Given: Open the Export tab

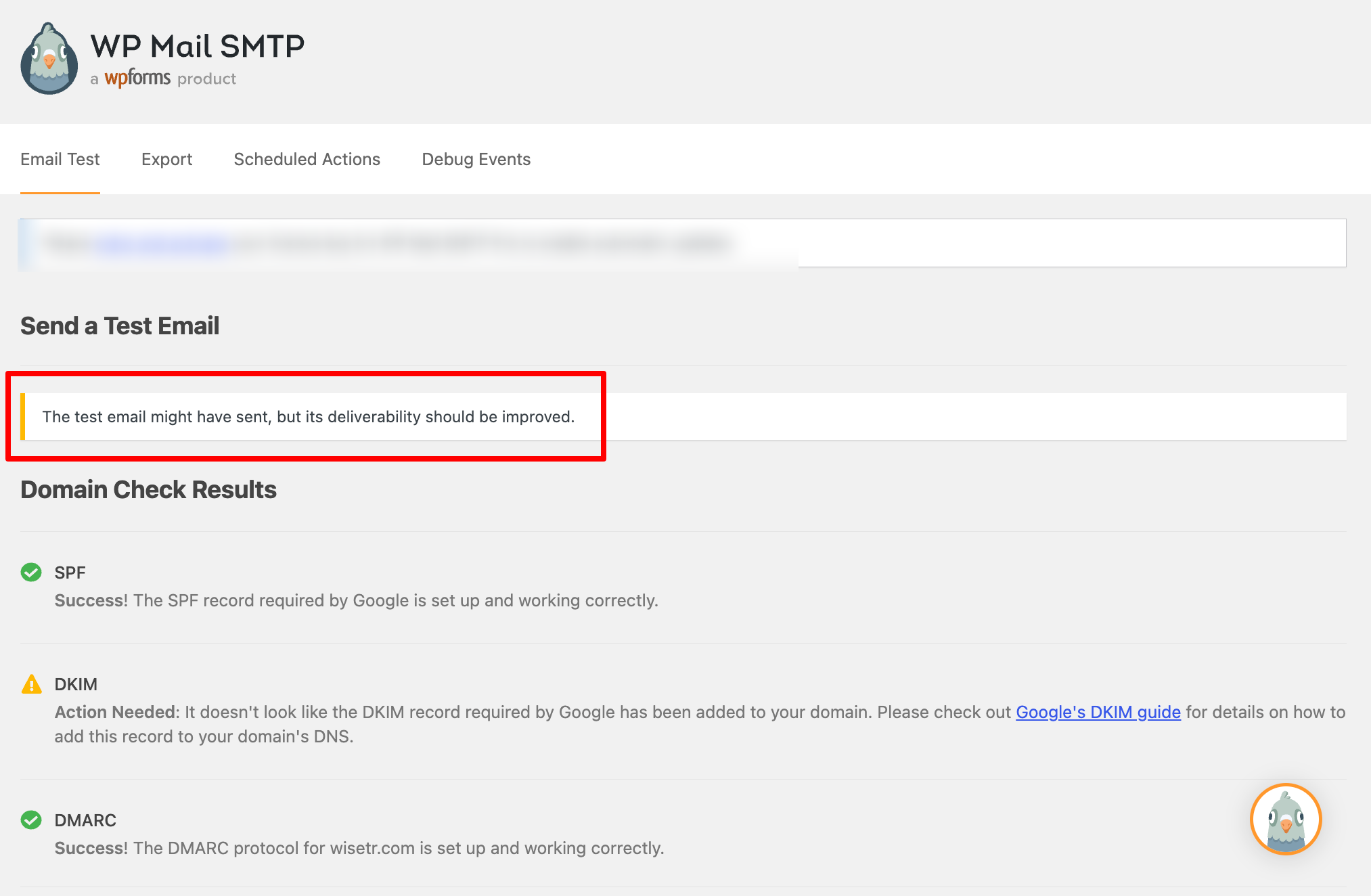Looking at the screenshot, I should click(166, 159).
